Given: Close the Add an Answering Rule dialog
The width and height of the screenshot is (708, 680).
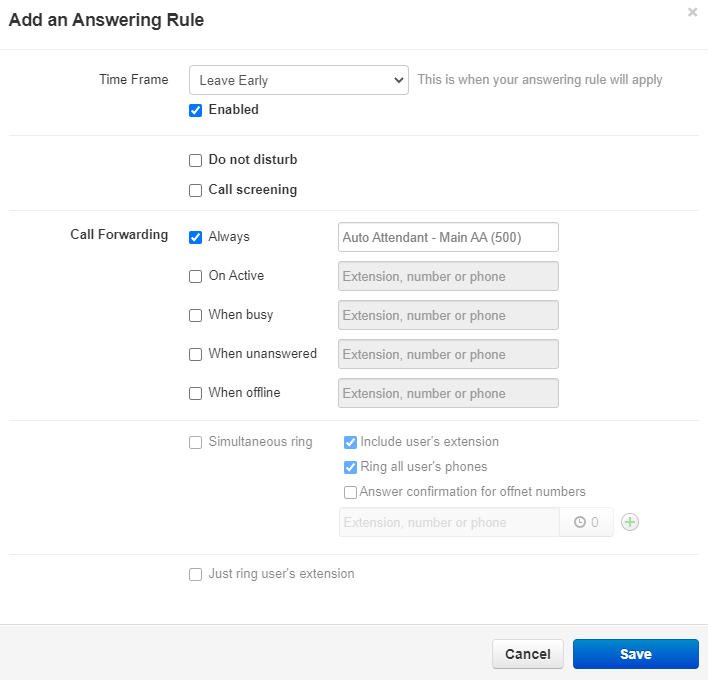Looking at the screenshot, I should click(692, 13).
